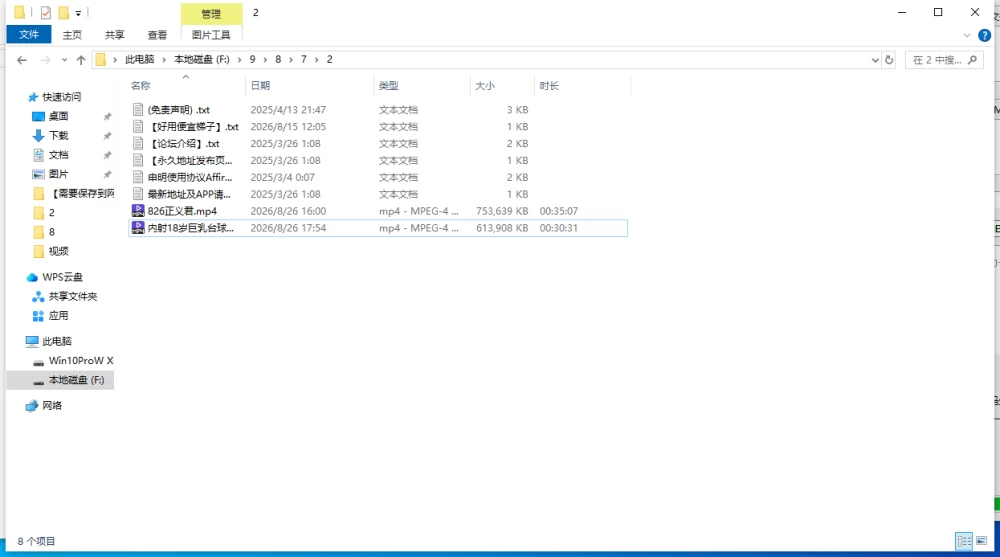
Task: Open the Customize Quick Access Toolbar dropdown
Action: [x=78, y=13]
